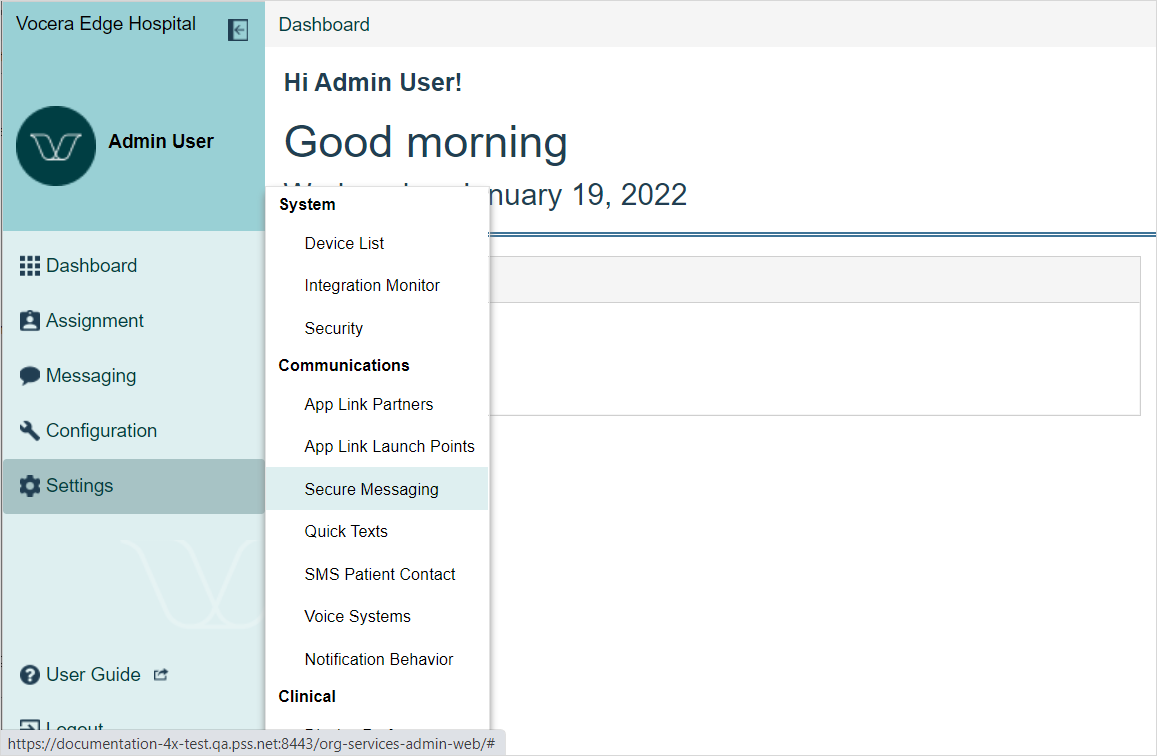Click the external link icon beside User Guide

[161, 675]
